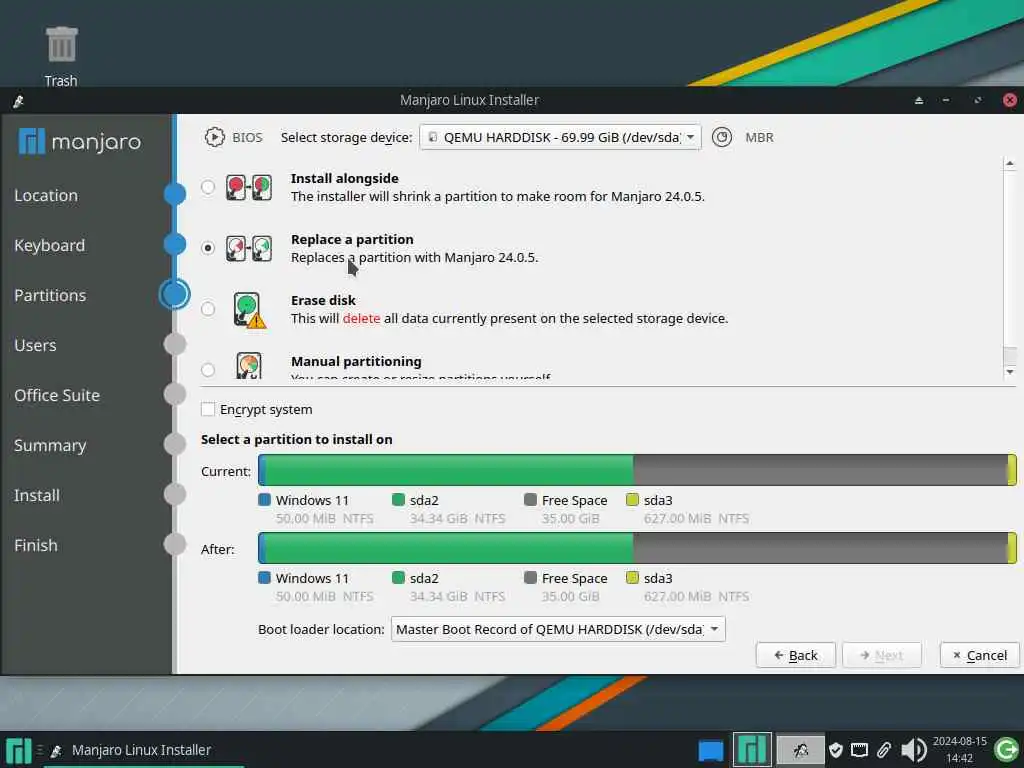Viewport: 1024px width, 768px height.
Task: Click the Manjaro logo in sidebar
Action: 80,141
